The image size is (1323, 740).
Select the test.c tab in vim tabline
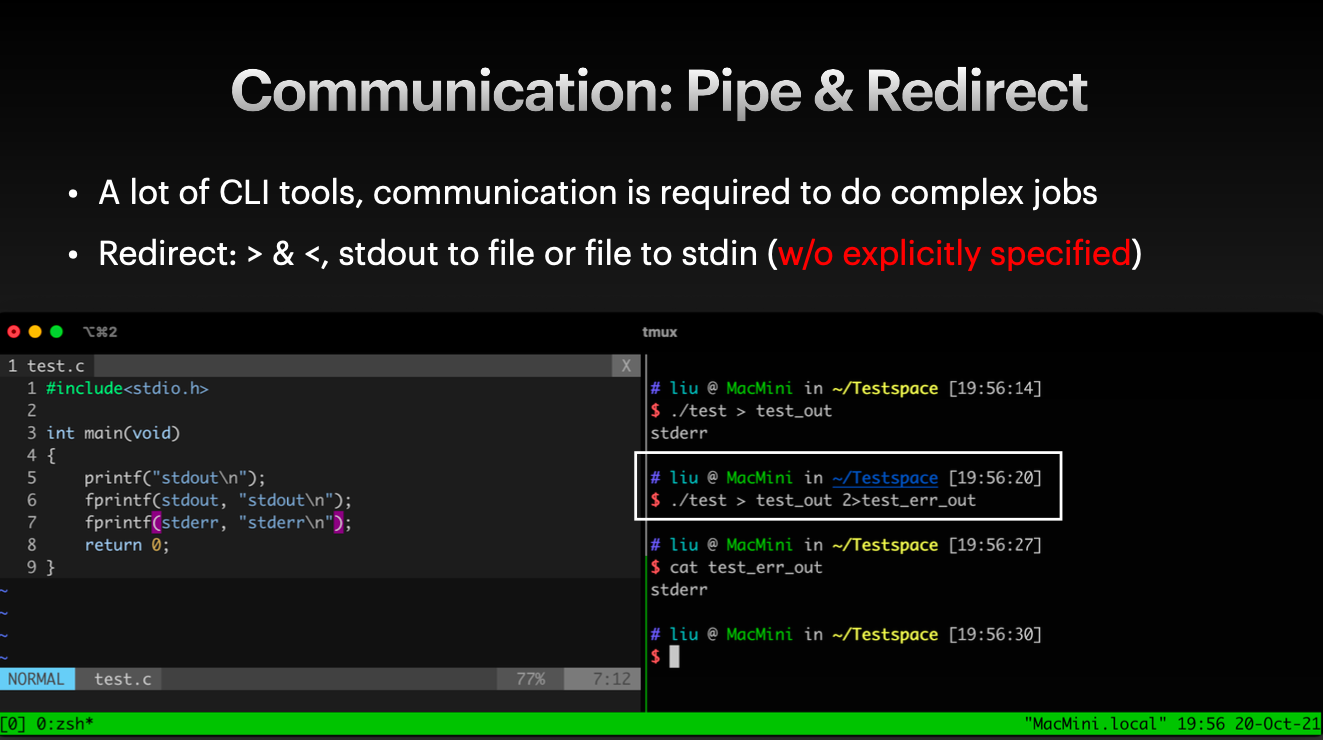47,366
